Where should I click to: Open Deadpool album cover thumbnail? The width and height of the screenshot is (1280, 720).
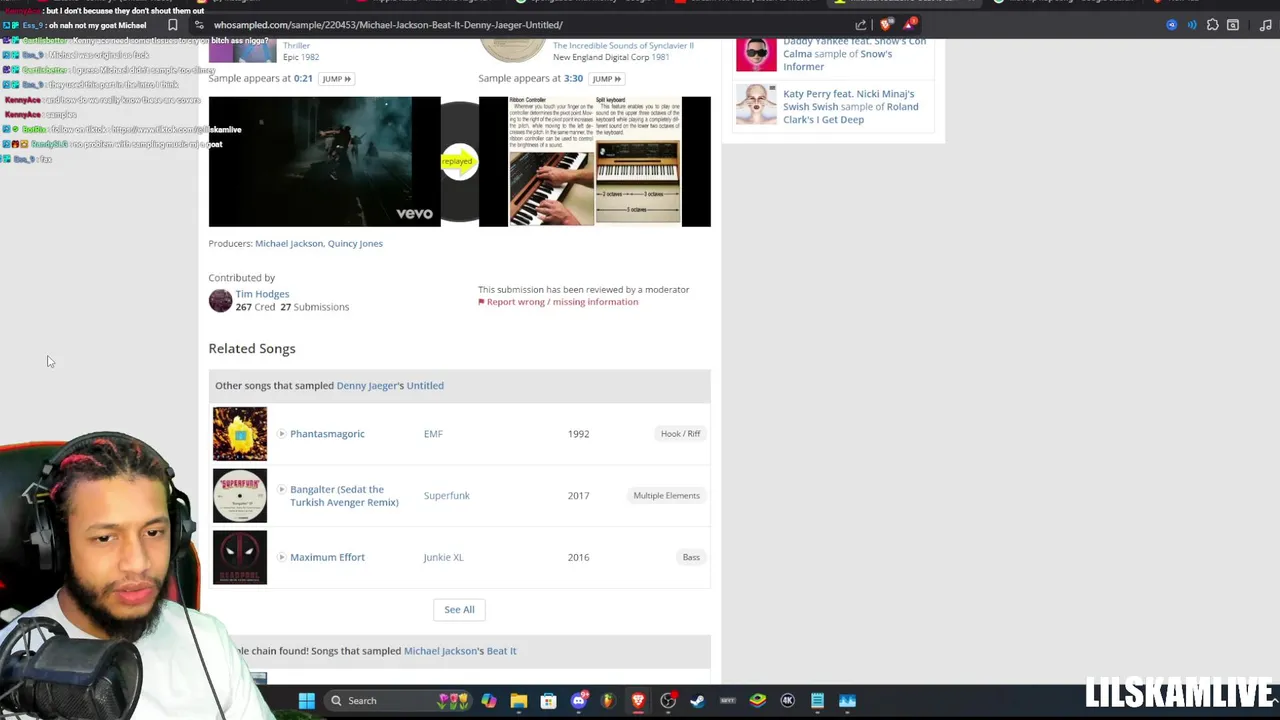(x=240, y=557)
